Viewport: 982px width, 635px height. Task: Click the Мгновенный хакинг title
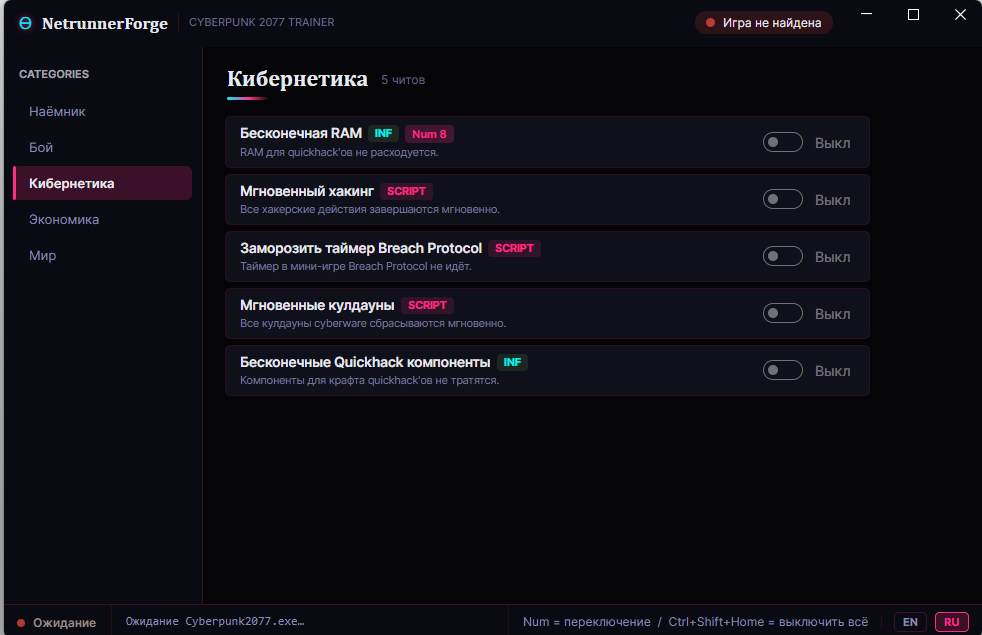coord(307,191)
